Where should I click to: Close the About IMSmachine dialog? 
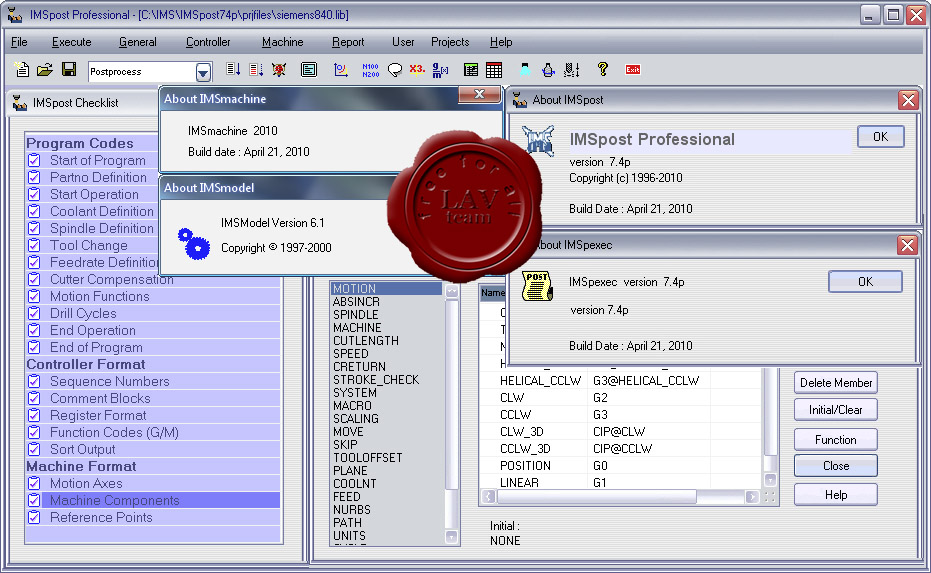tap(479, 95)
